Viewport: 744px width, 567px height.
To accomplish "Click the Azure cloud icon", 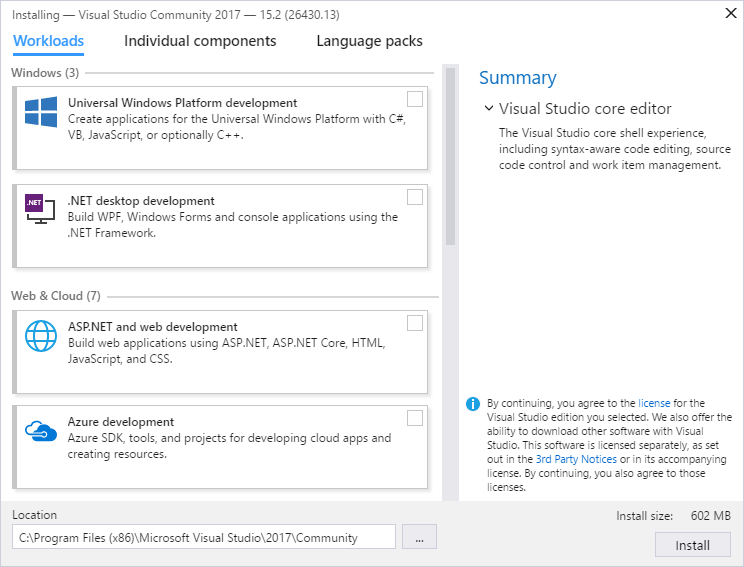I will point(41,431).
